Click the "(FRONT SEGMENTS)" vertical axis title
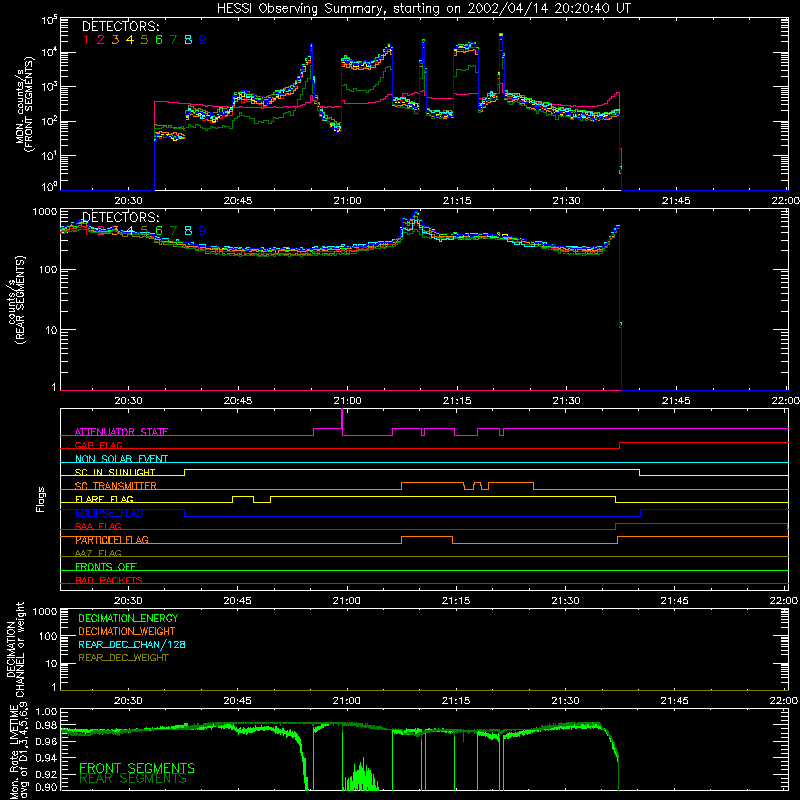 [30, 104]
